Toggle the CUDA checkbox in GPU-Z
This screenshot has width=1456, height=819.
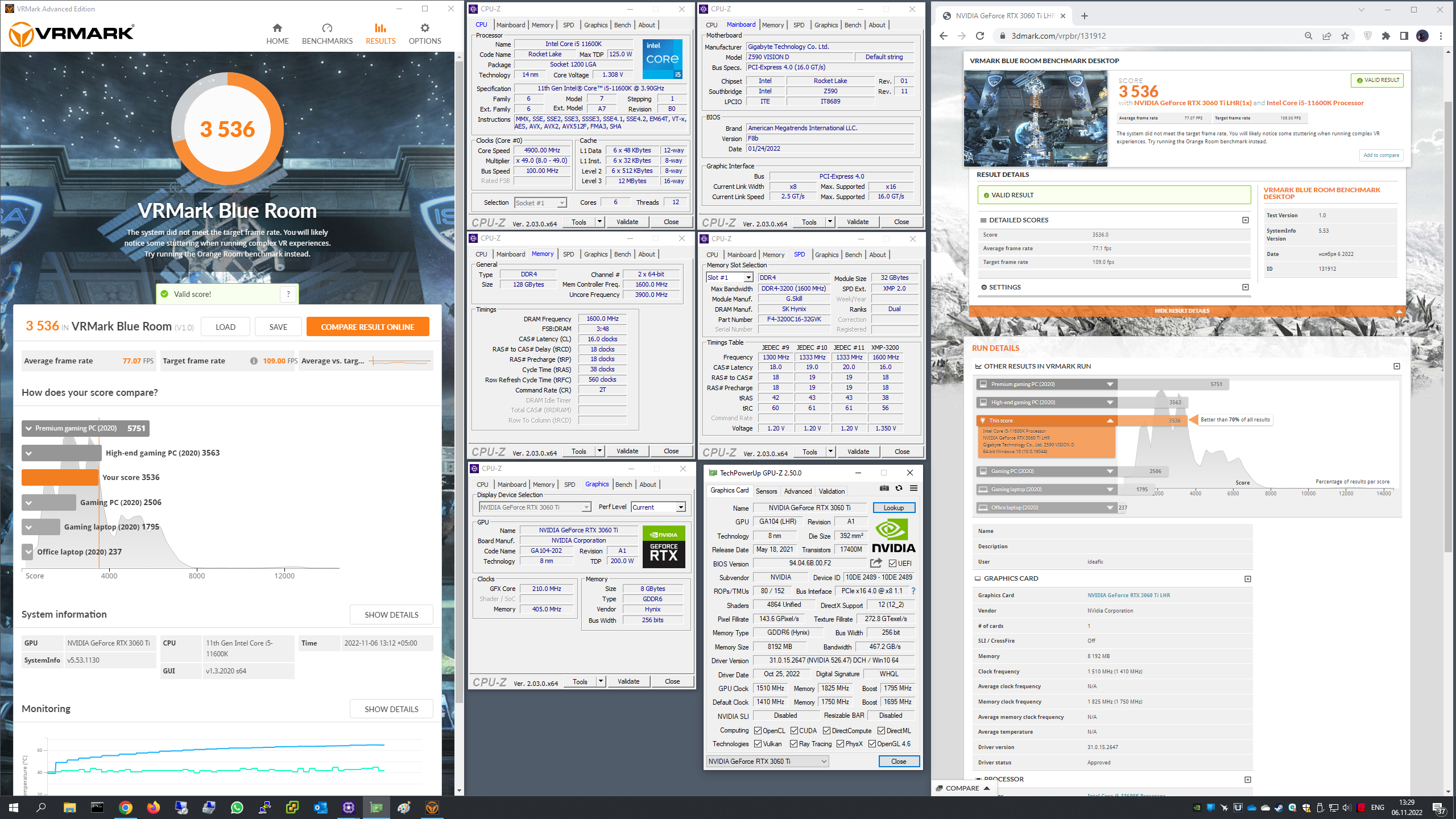794,731
